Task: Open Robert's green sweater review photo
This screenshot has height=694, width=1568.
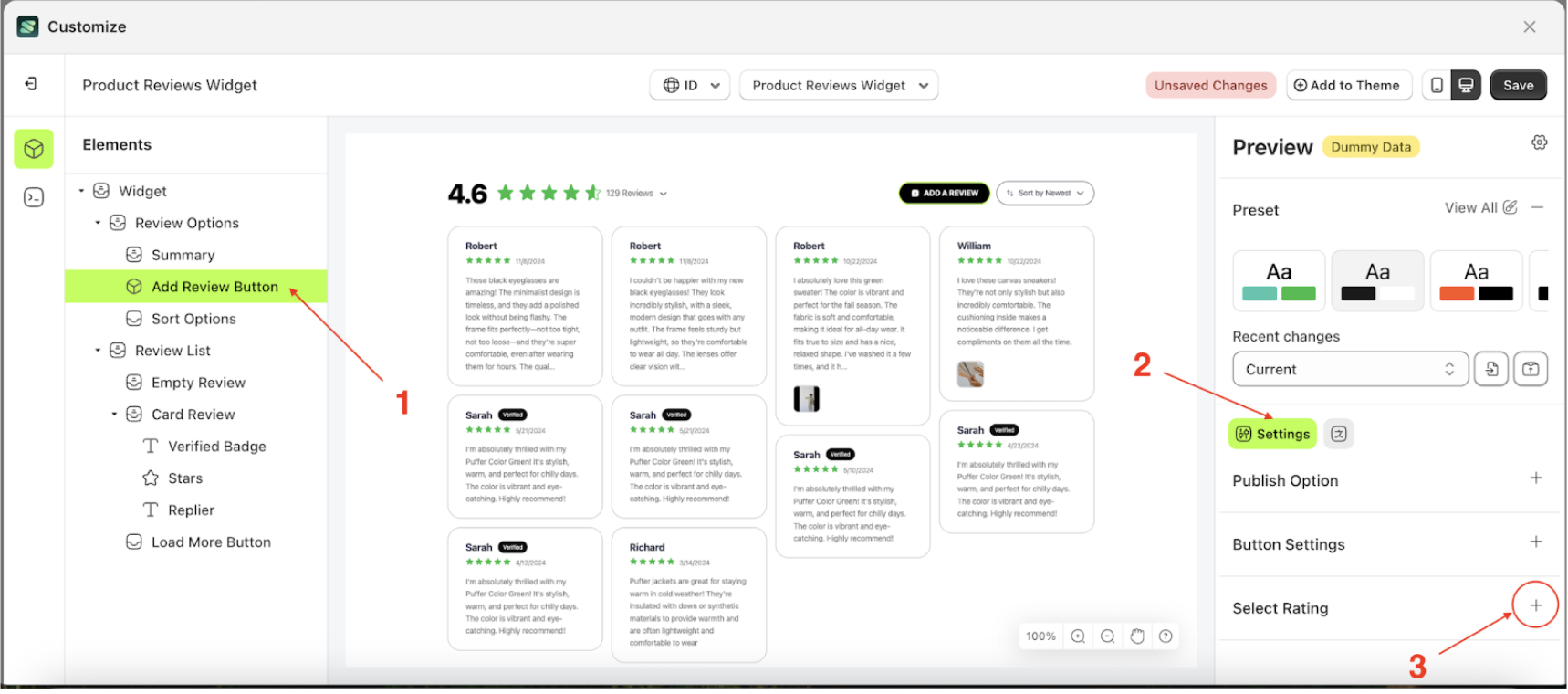Action: (806, 398)
